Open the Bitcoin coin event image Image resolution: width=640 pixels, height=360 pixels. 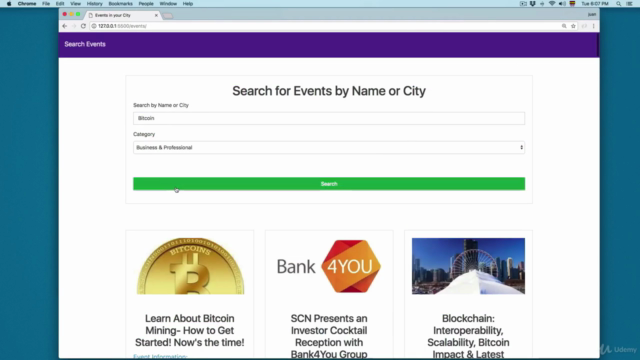(x=190, y=266)
